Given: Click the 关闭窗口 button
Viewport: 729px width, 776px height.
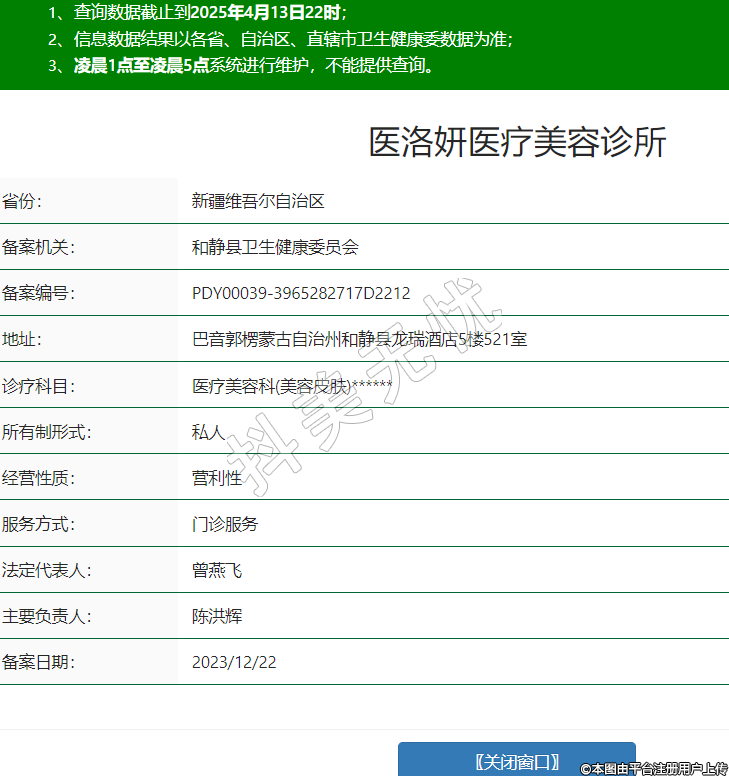Looking at the screenshot, I should pos(516,760).
